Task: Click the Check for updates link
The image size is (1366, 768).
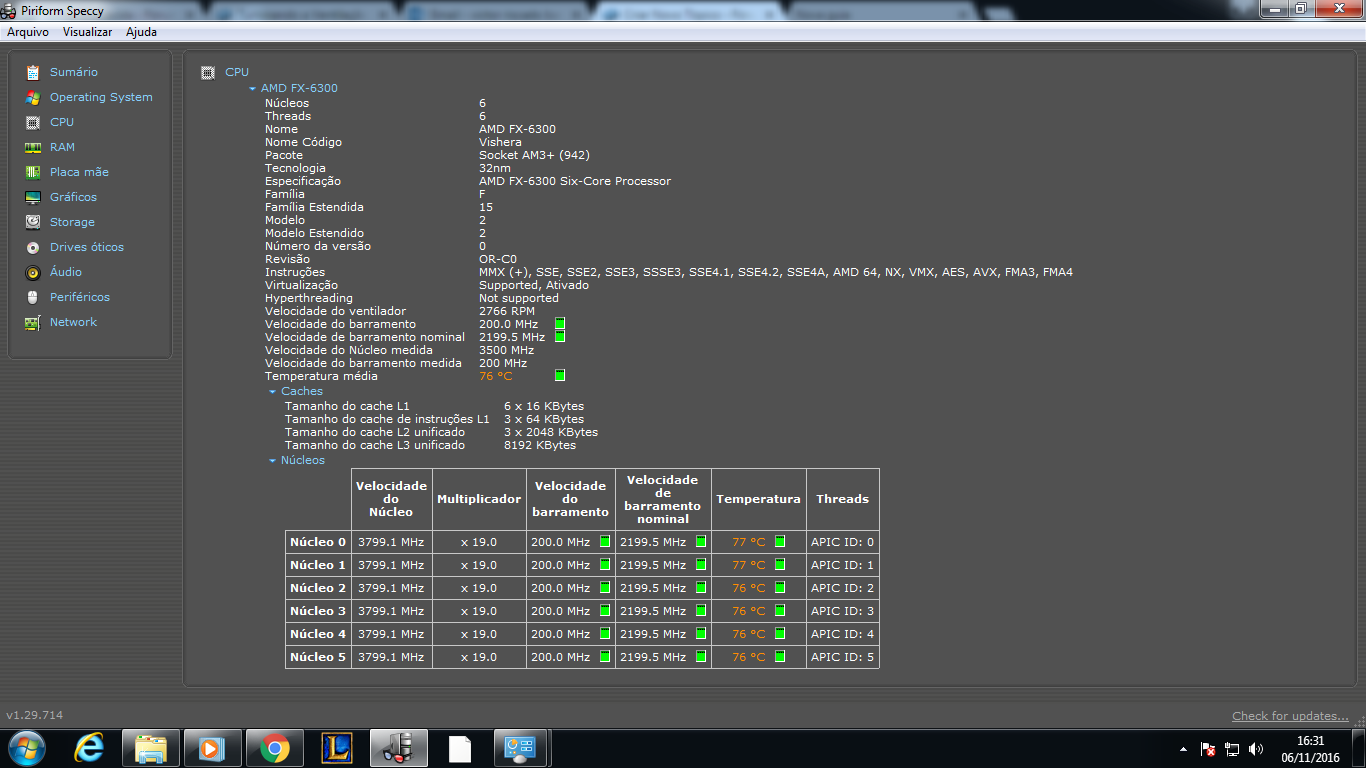Action: pyautogui.click(x=1290, y=716)
